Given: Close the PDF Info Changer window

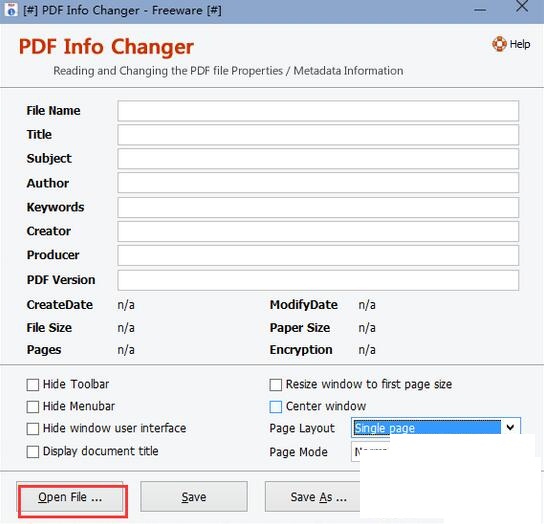Looking at the screenshot, I should click(522, 6).
